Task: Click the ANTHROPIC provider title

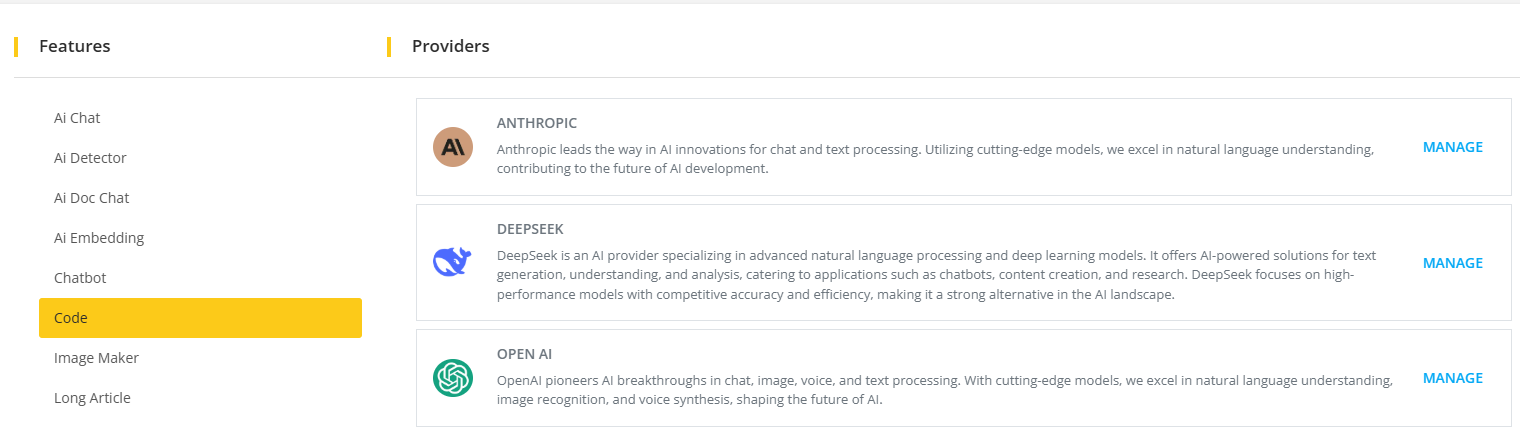Action: tap(536, 123)
